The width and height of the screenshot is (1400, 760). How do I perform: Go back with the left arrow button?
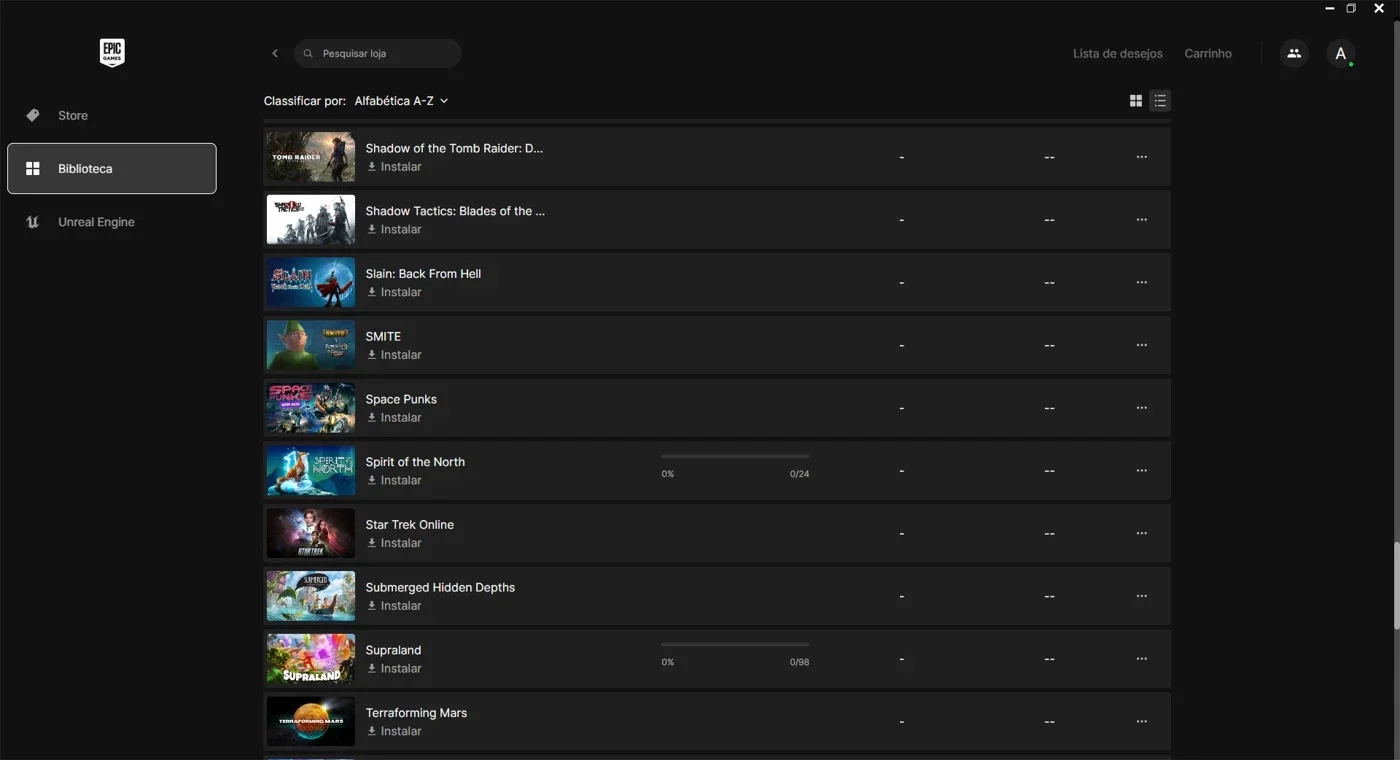pos(275,53)
